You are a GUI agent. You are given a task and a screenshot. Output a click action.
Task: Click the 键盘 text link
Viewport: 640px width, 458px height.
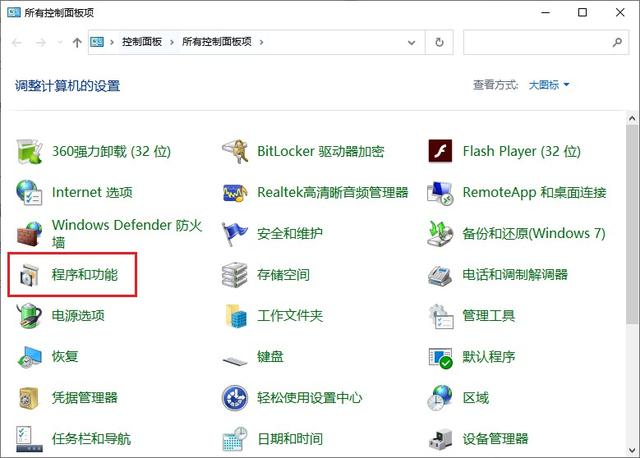point(270,357)
